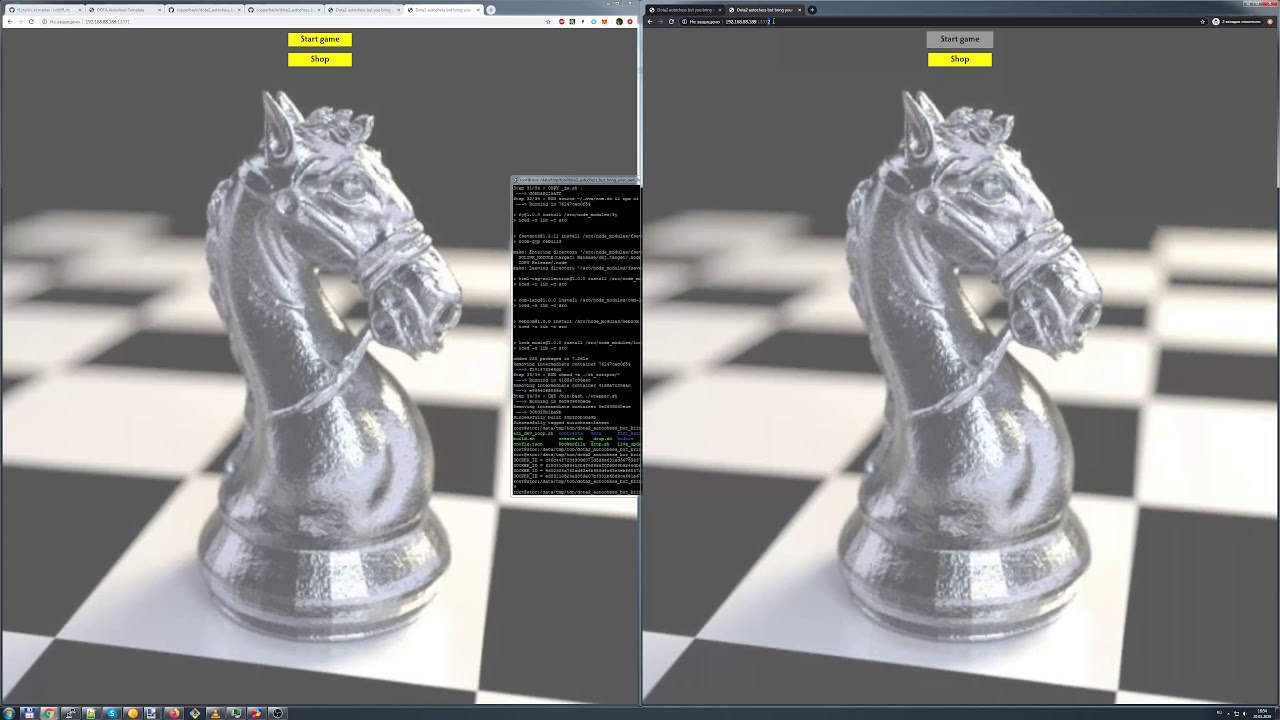Bookmark this page in the right browser
This screenshot has height=720, width=1280.
pos(1203,21)
